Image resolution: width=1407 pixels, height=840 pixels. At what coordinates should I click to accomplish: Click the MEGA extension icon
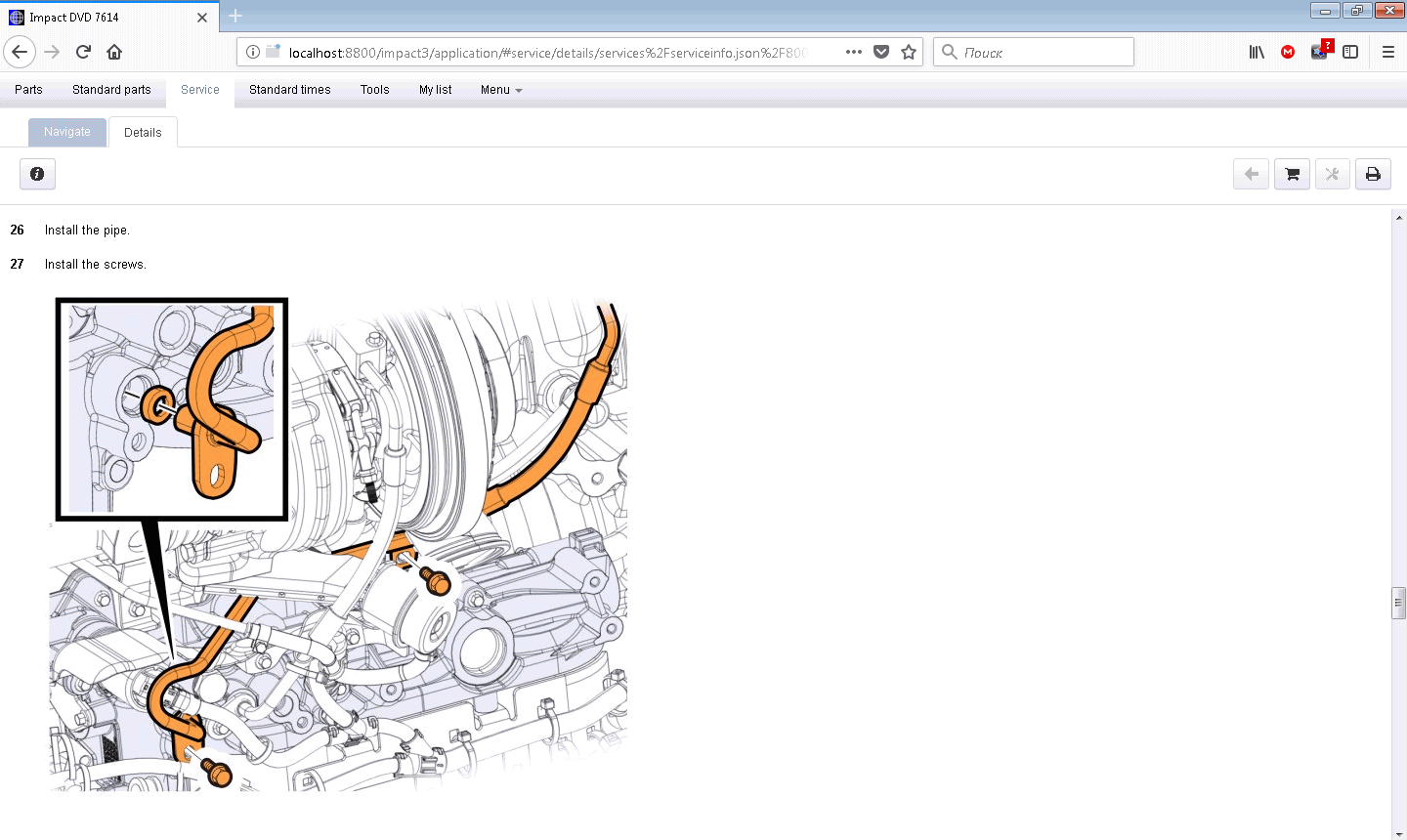[x=1287, y=52]
